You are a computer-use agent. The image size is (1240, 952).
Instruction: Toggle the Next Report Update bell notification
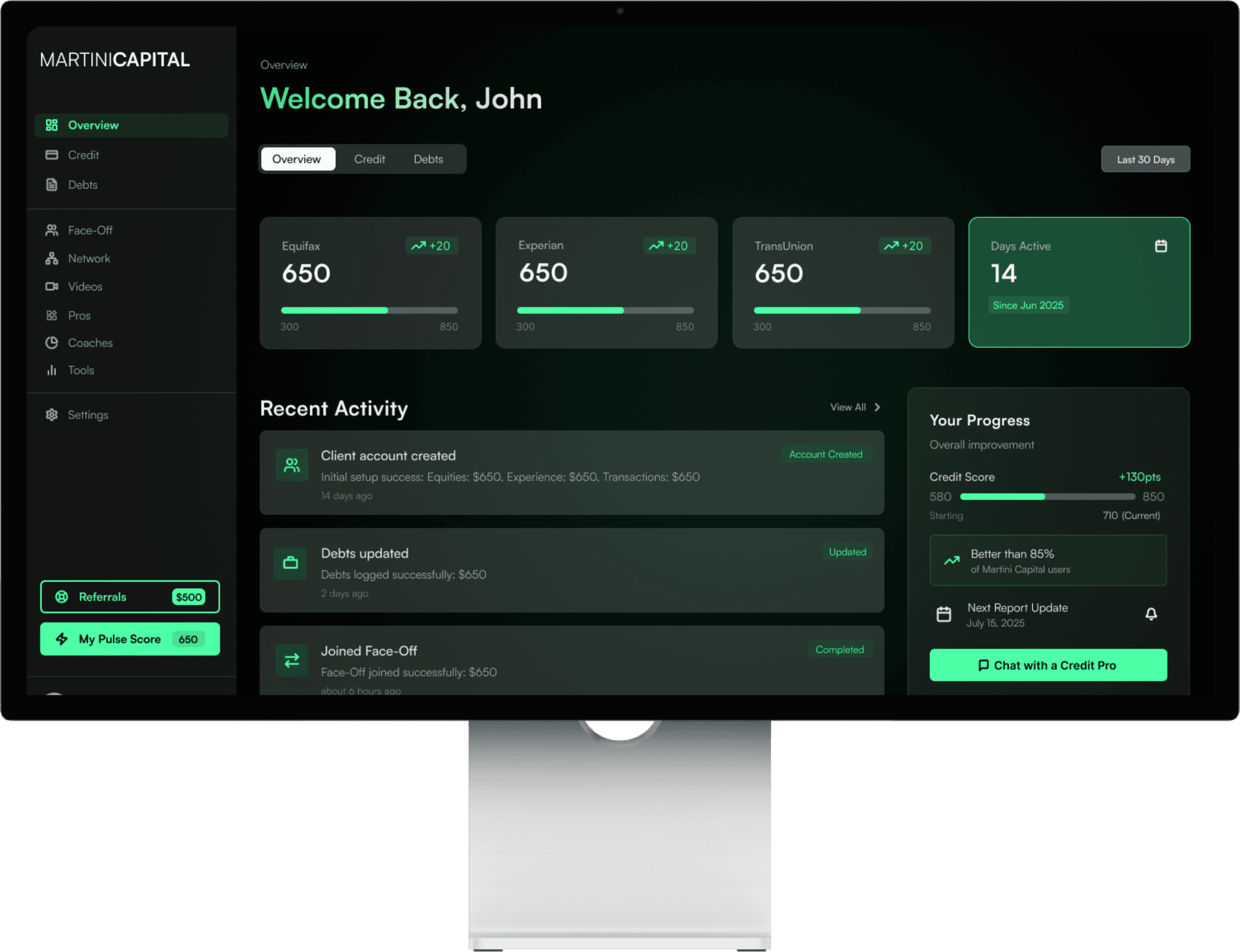[1150, 614]
